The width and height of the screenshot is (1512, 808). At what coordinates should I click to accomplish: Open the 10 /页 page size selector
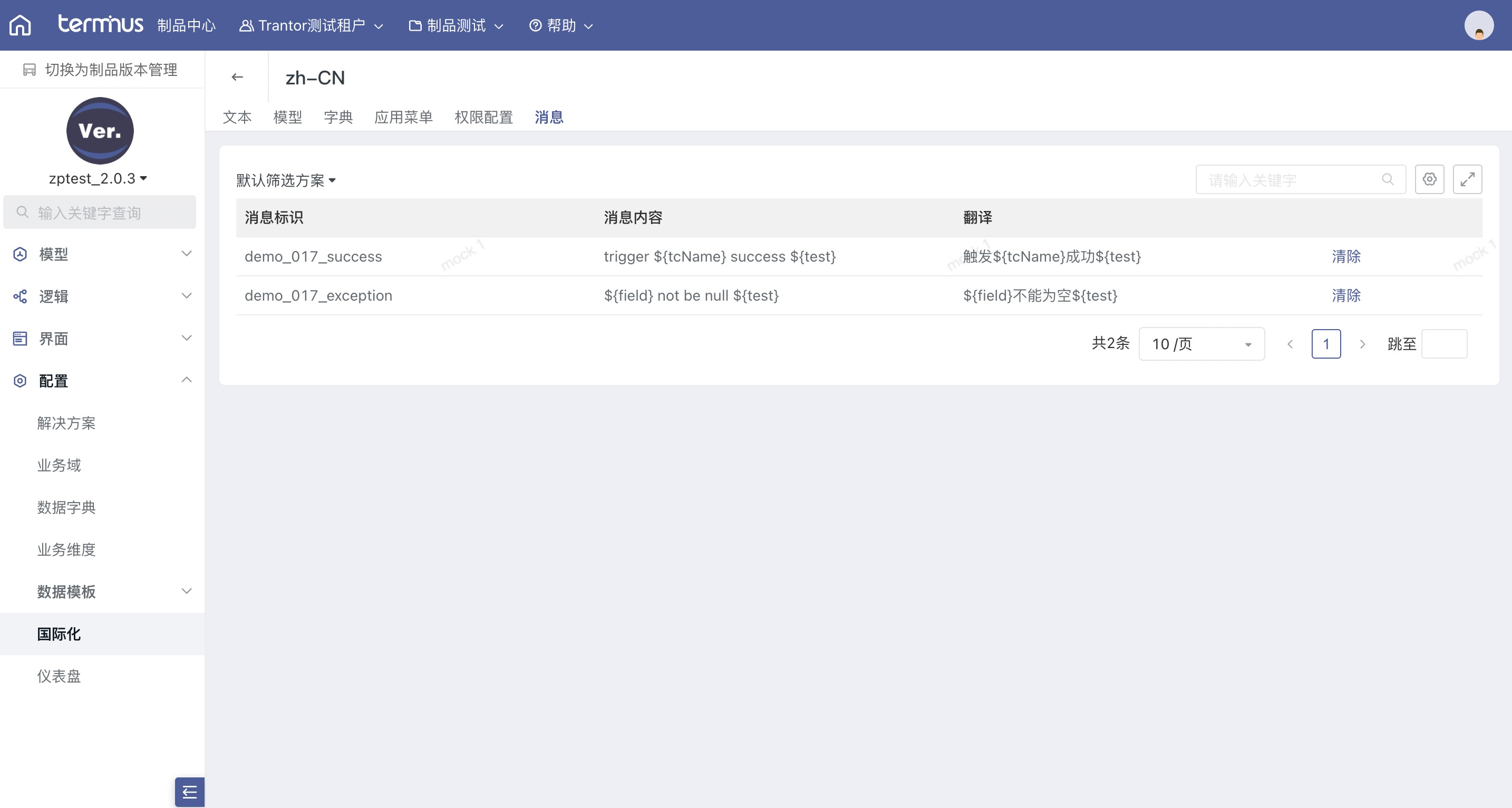pyautogui.click(x=1201, y=344)
